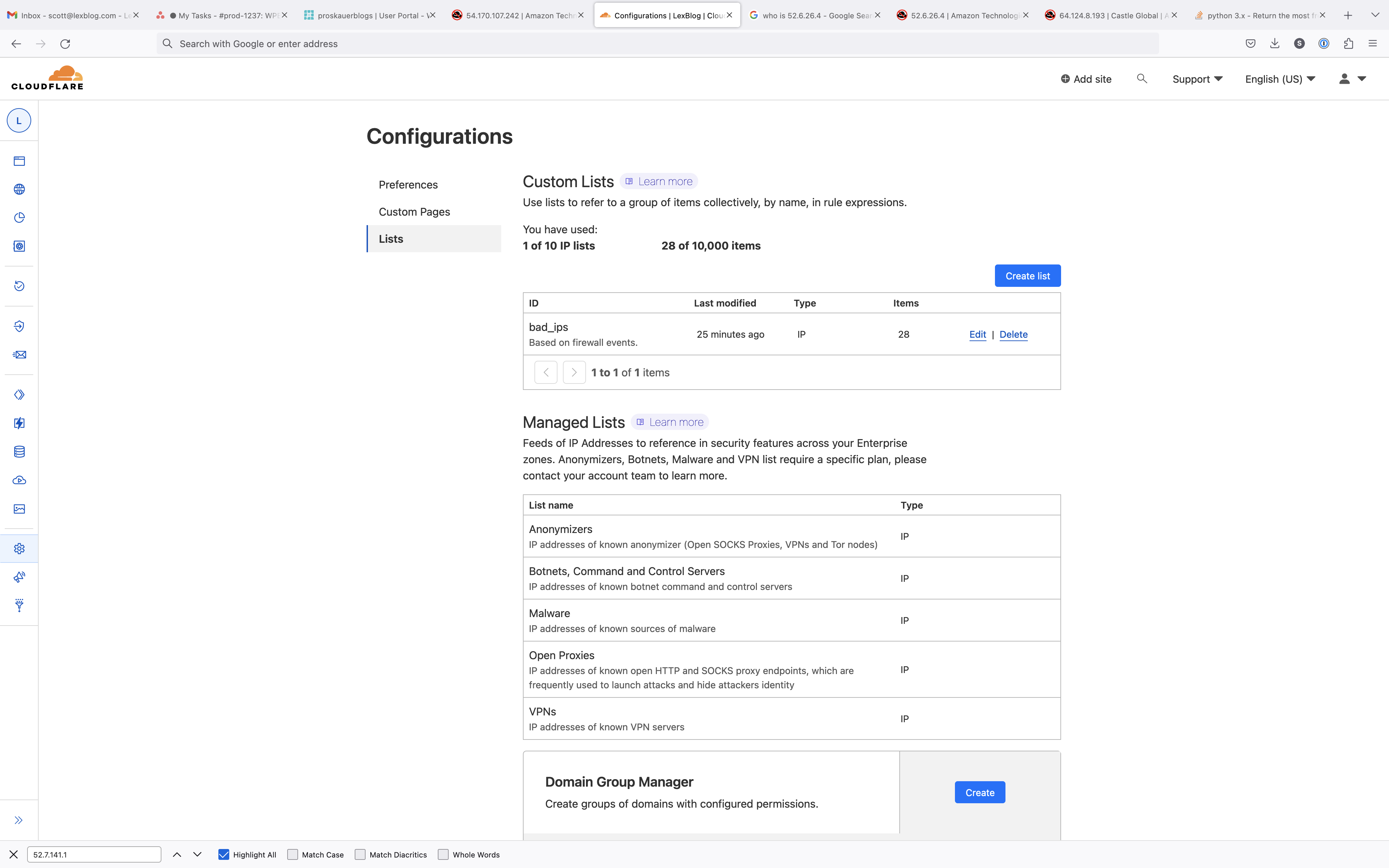The height and width of the screenshot is (868, 1389).
Task: Select Preferences in configurations menu
Action: pos(408,185)
